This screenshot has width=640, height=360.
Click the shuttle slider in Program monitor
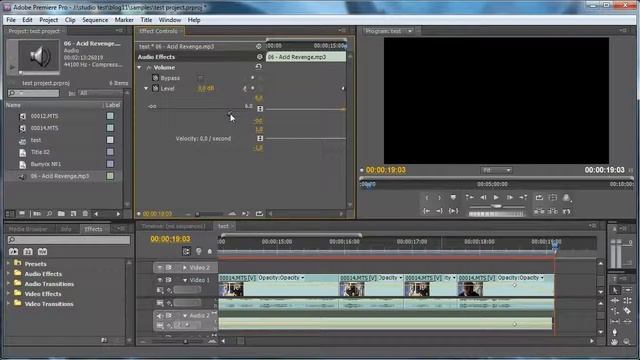point(497,207)
